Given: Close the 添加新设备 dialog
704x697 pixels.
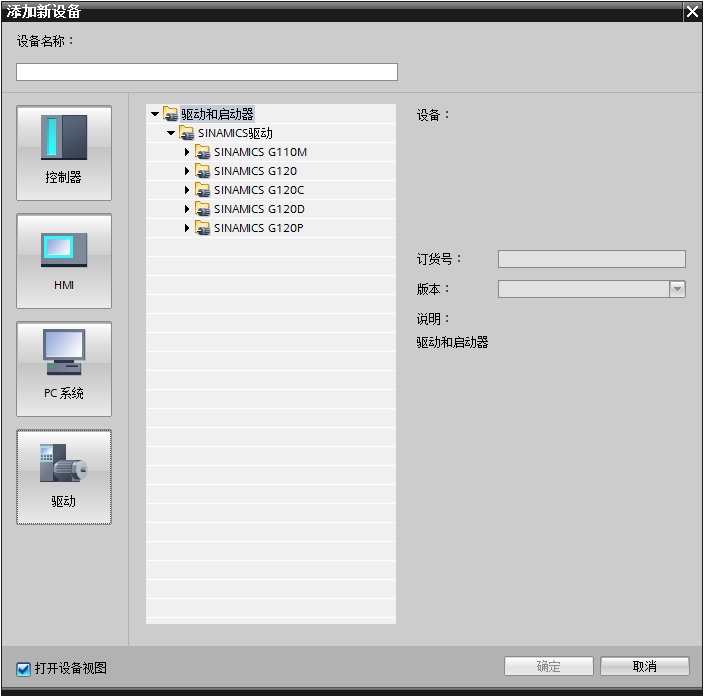Looking at the screenshot, I should (x=692, y=11).
